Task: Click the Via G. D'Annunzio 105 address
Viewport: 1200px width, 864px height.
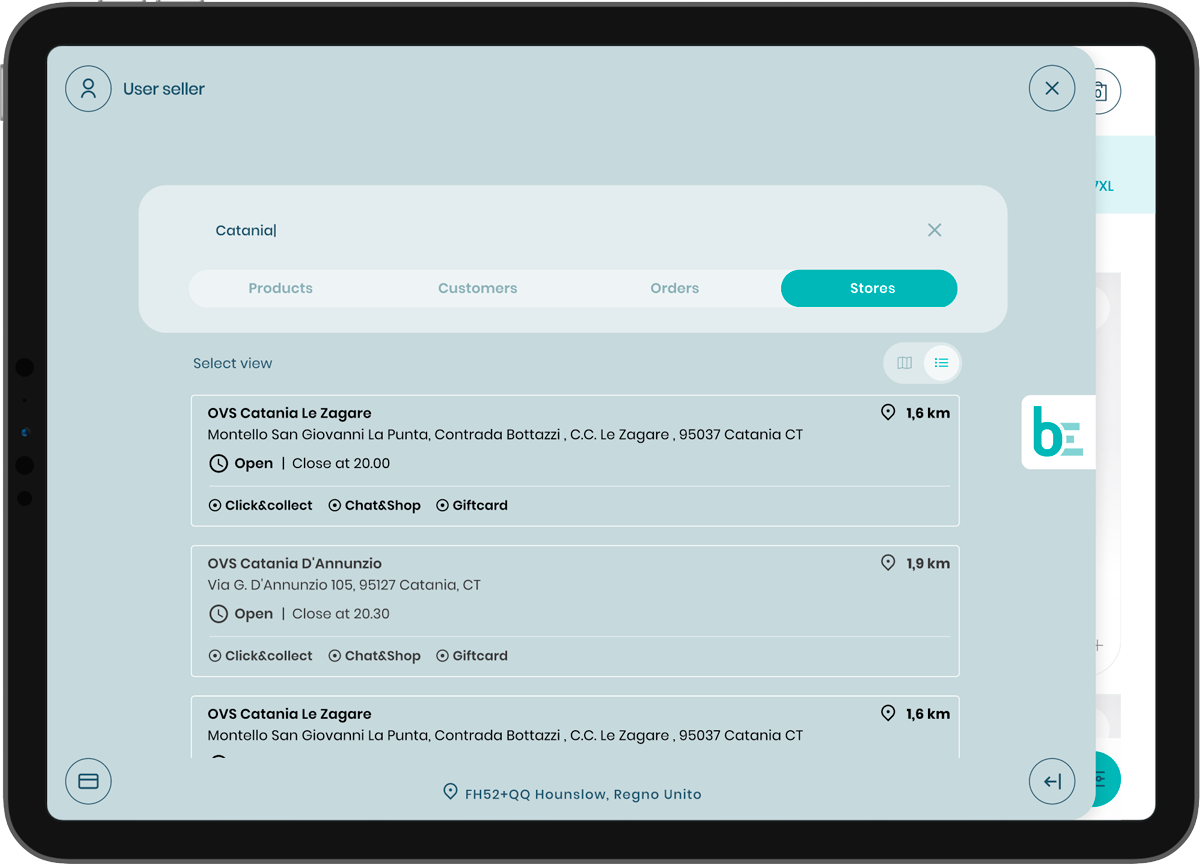Action: [344, 585]
